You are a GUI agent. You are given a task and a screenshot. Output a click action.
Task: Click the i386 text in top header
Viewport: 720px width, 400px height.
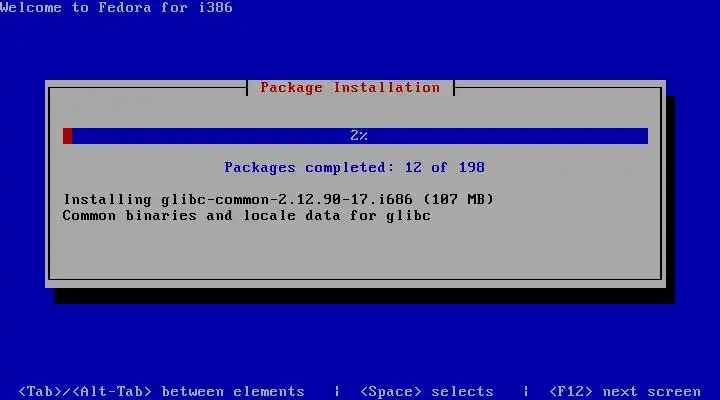(215, 7)
